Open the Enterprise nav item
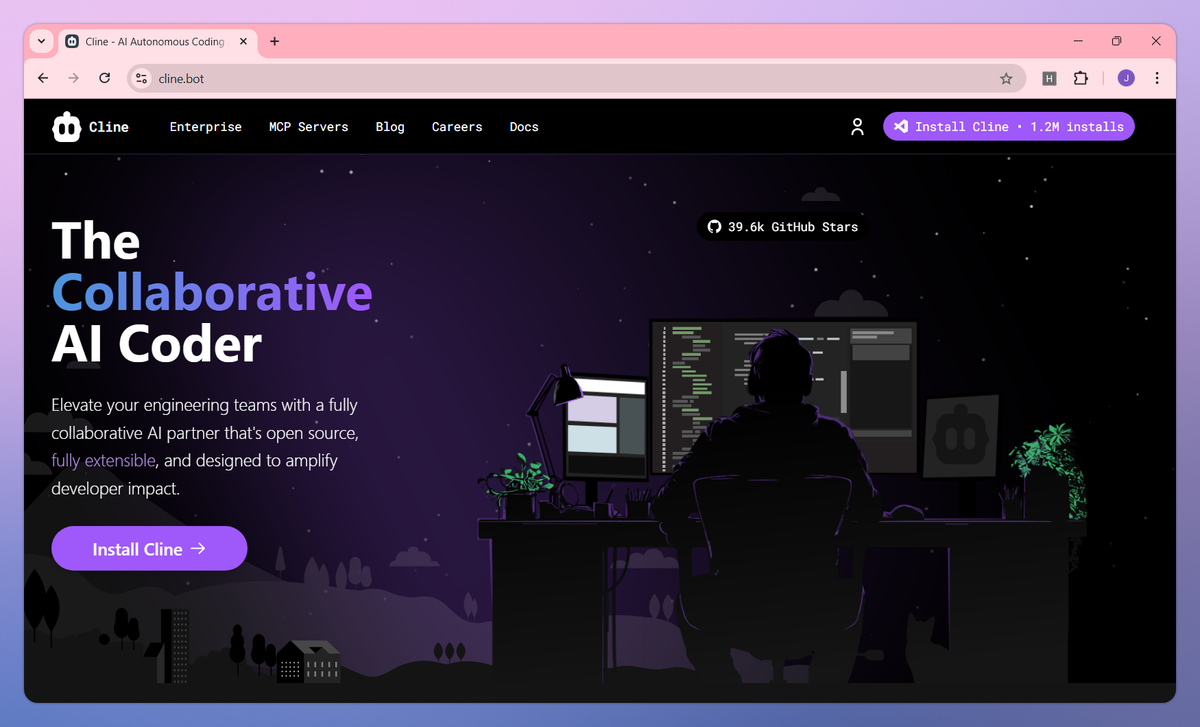 [205, 127]
